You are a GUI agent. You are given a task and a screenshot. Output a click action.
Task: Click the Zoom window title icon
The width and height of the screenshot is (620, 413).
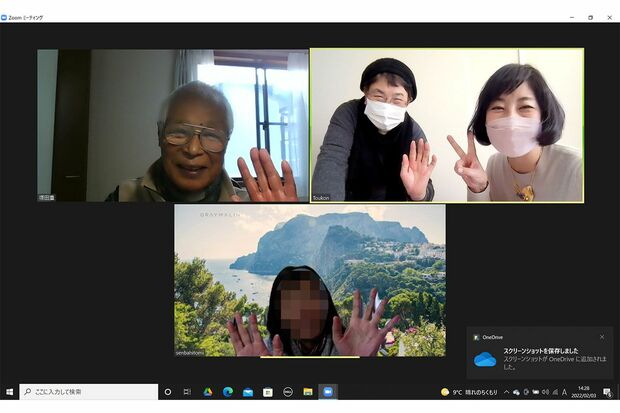pos(4,18)
